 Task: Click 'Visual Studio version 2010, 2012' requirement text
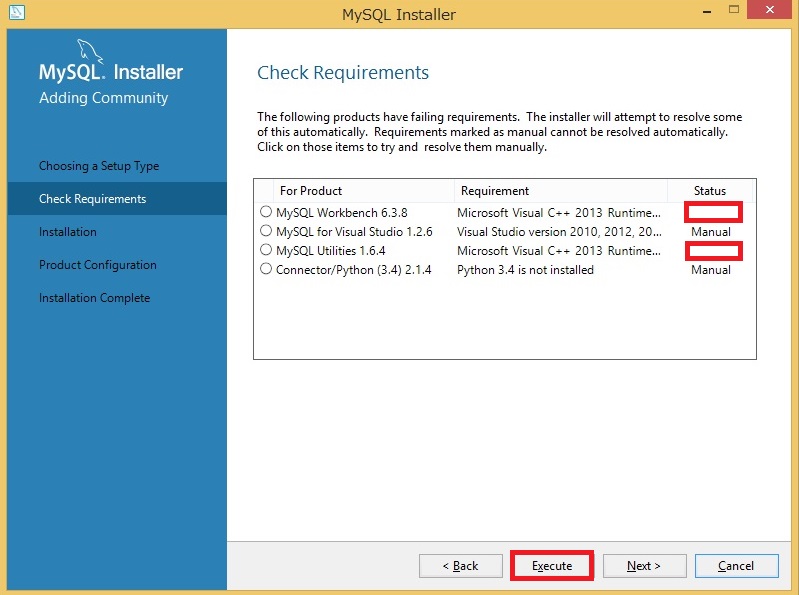[x=559, y=232]
